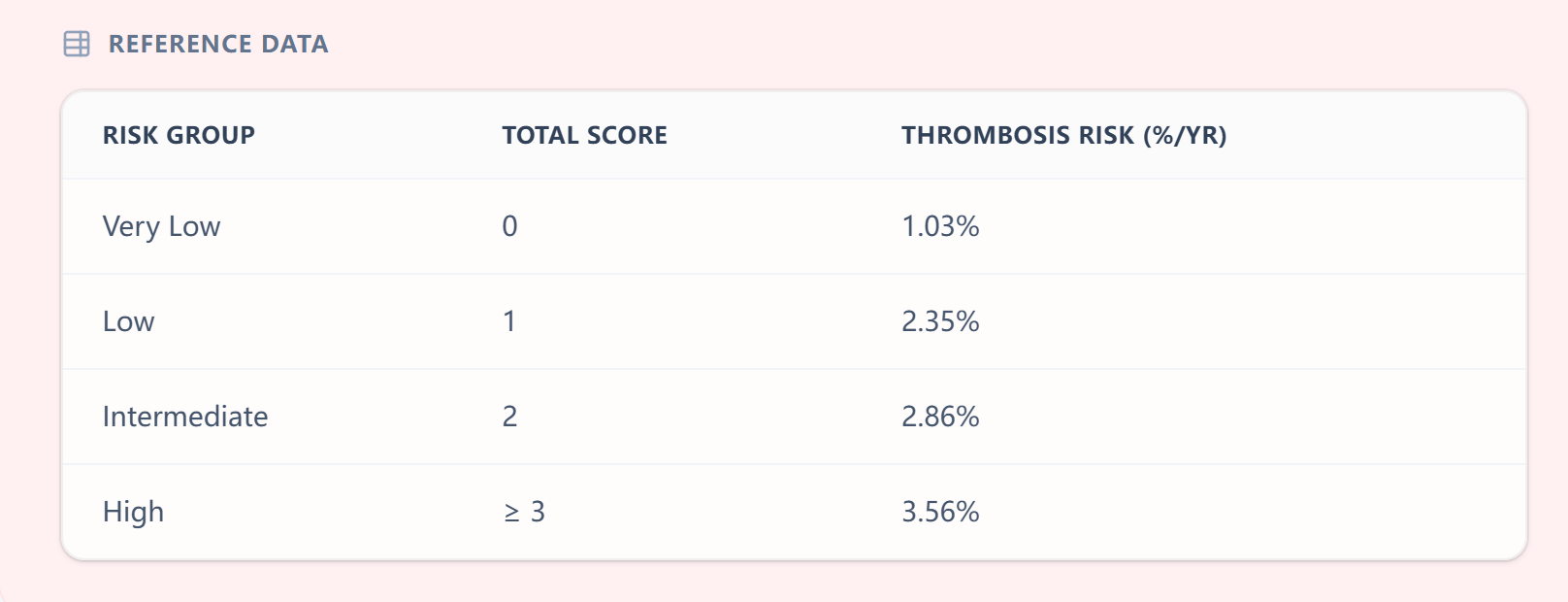Select the High risk group cell

[133, 512]
